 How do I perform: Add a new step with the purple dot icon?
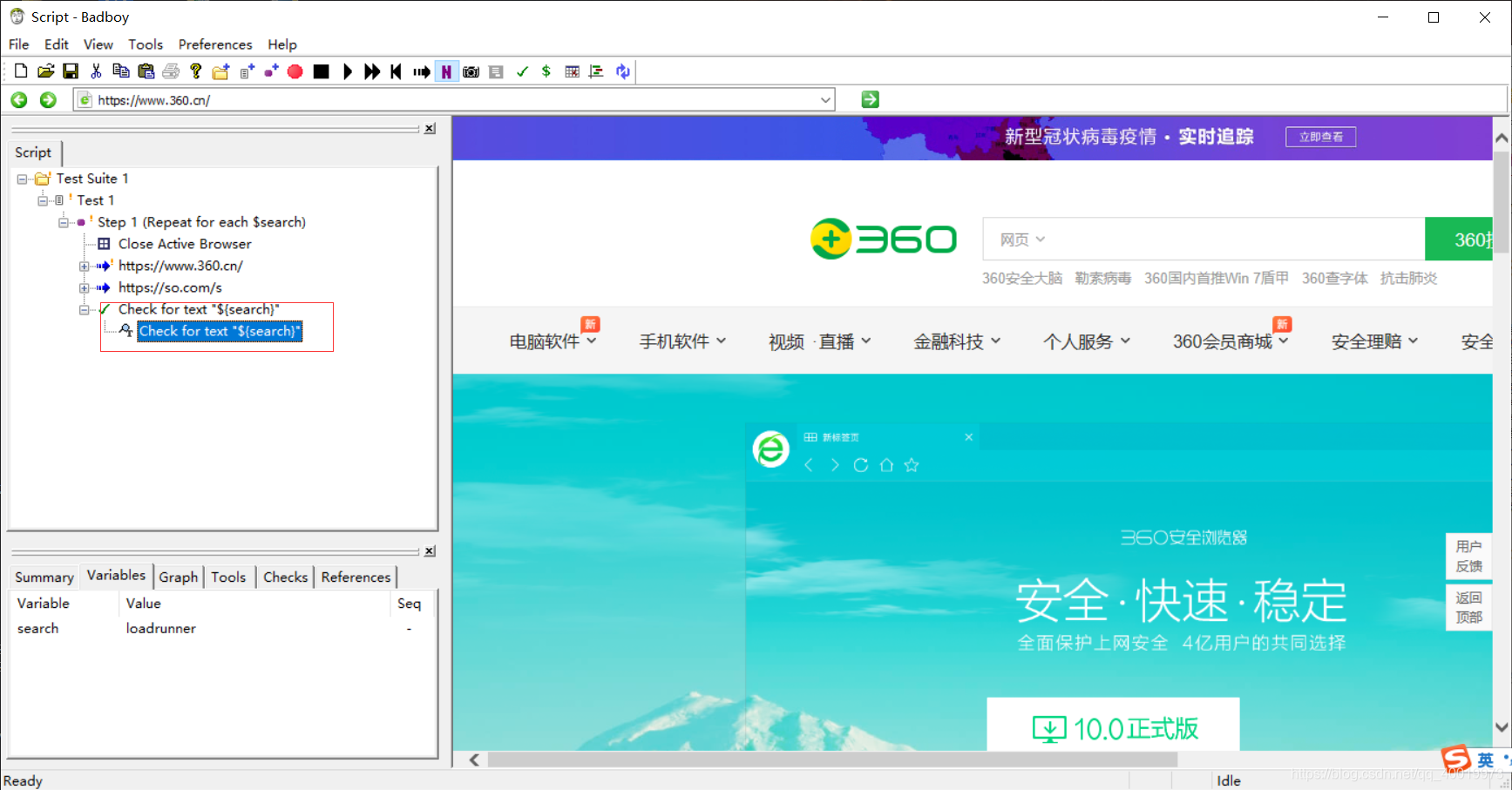[271, 71]
